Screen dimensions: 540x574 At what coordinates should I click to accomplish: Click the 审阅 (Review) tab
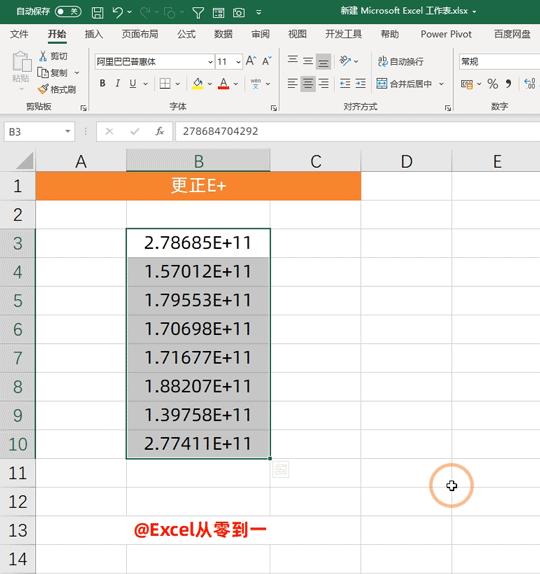[260, 34]
